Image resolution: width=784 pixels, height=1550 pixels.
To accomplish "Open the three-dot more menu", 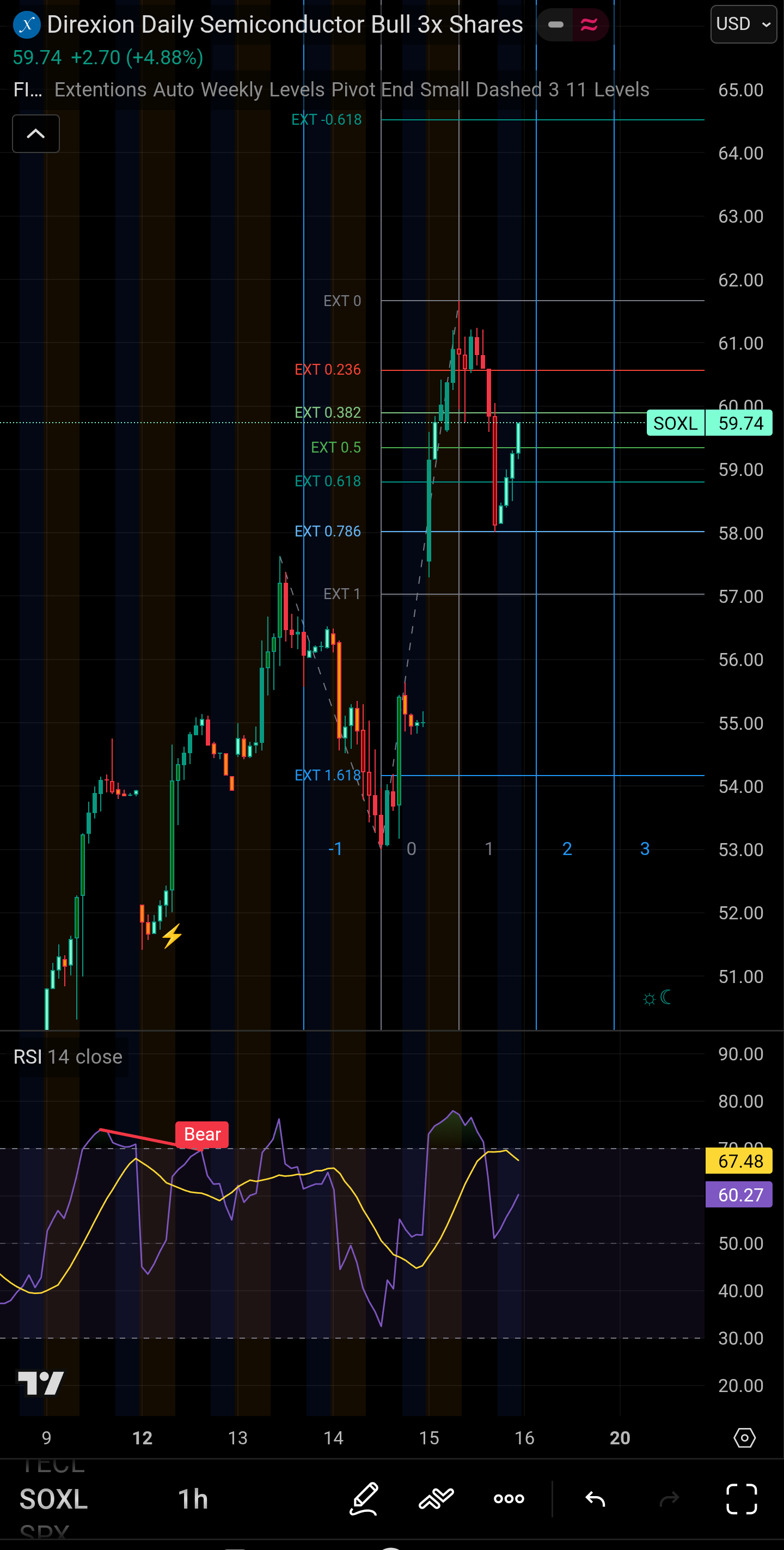I will coord(509,1498).
